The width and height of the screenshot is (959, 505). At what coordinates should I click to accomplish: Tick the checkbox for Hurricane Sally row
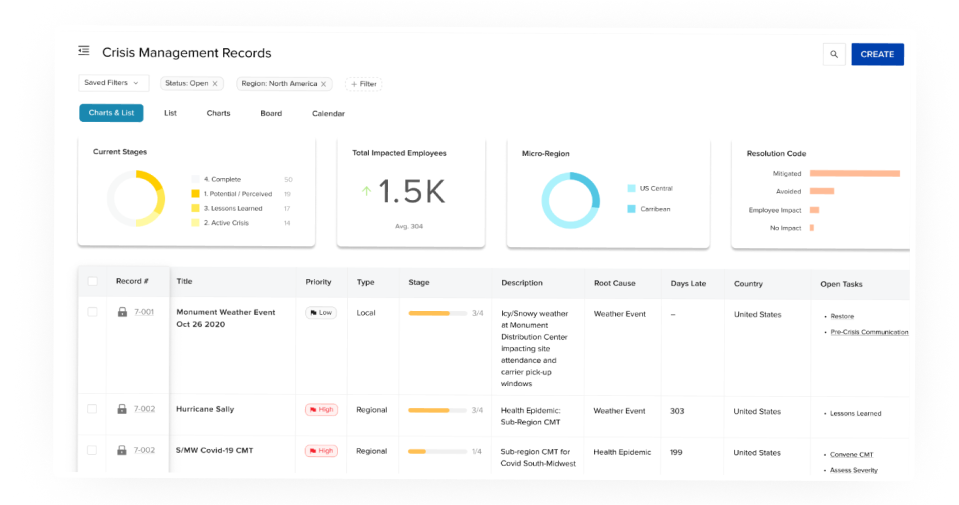[92, 408]
